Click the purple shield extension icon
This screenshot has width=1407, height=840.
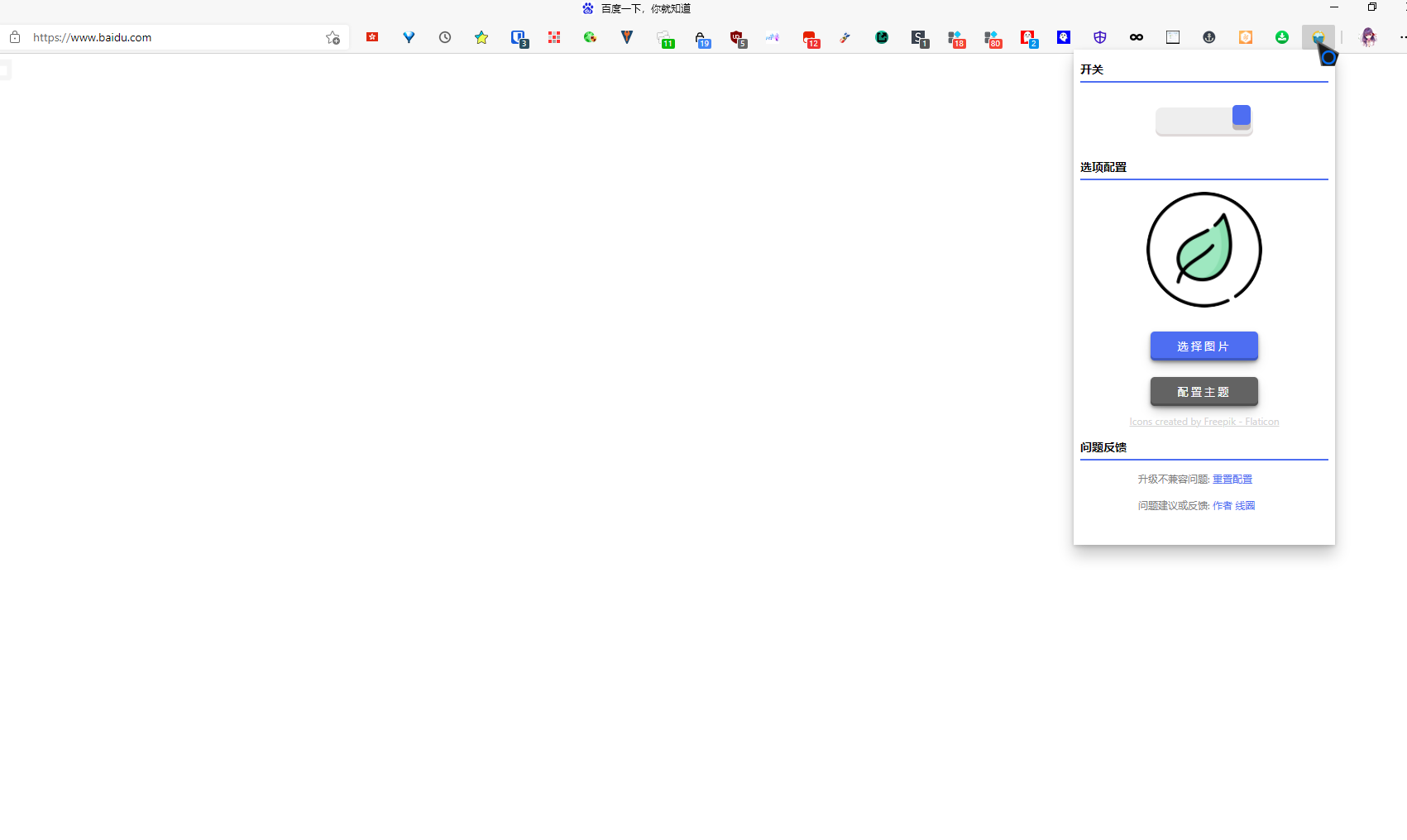[x=1100, y=37]
